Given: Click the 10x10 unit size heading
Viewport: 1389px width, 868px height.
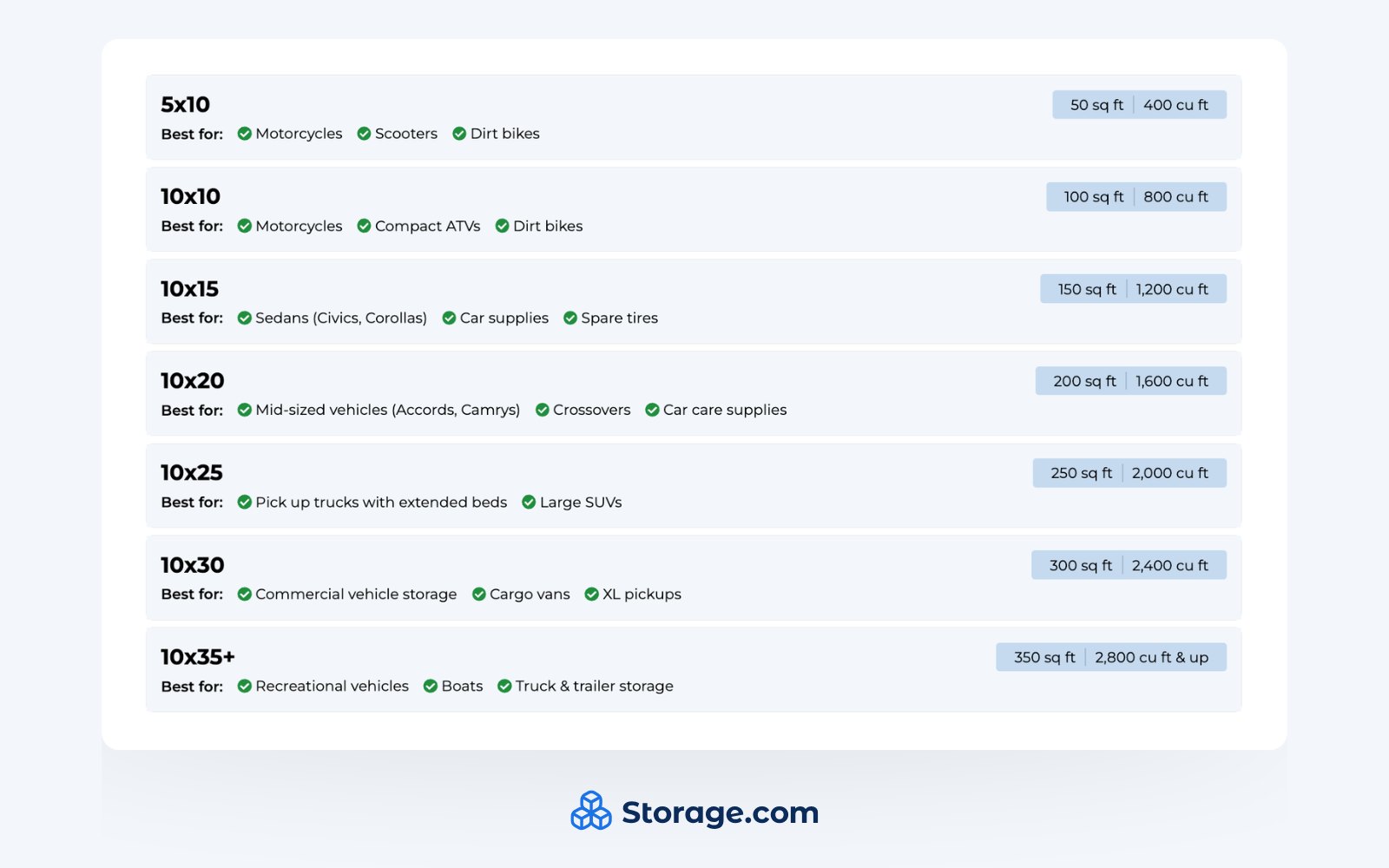Looking at the screenshot, I should click(190, 196).
